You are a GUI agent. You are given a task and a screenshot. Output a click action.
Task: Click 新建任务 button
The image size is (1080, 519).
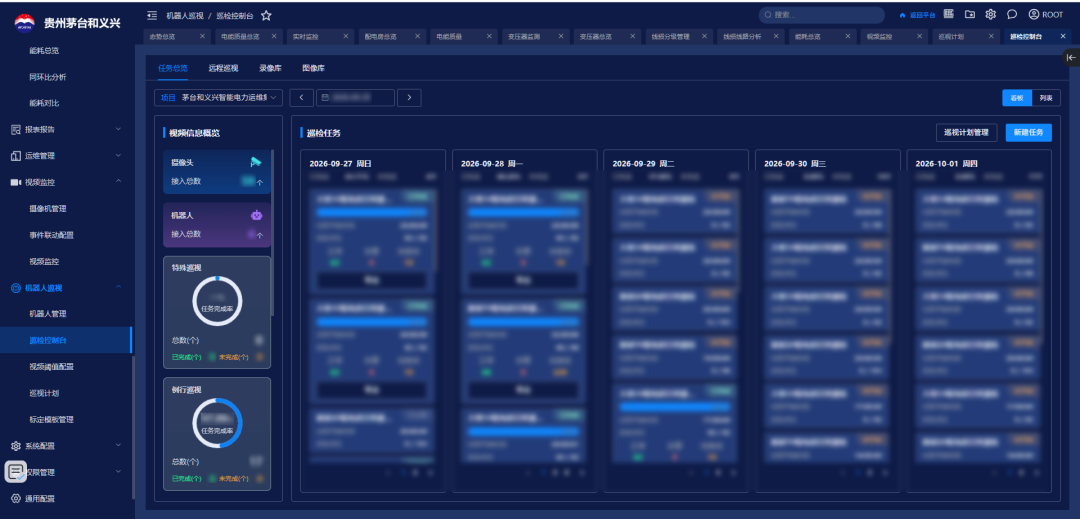[x=1028, y=133]
